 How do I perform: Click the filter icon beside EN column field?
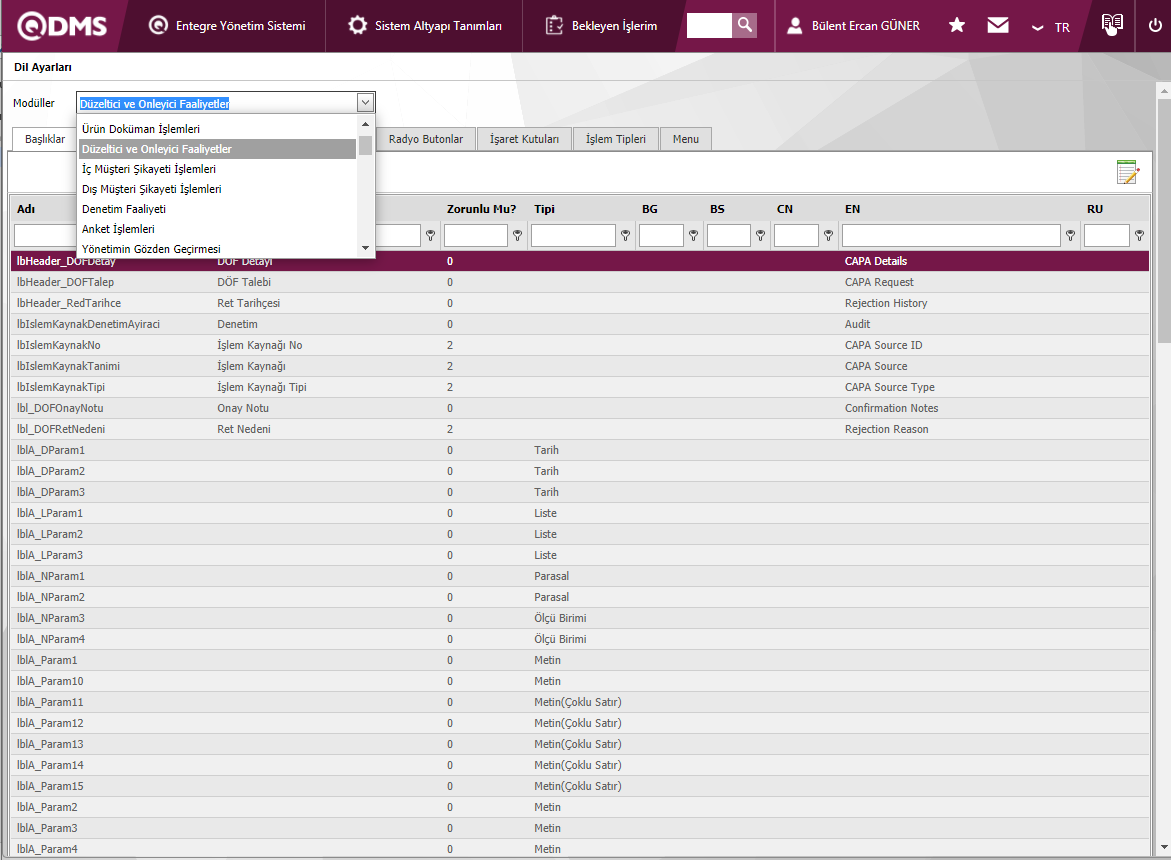1070,236
